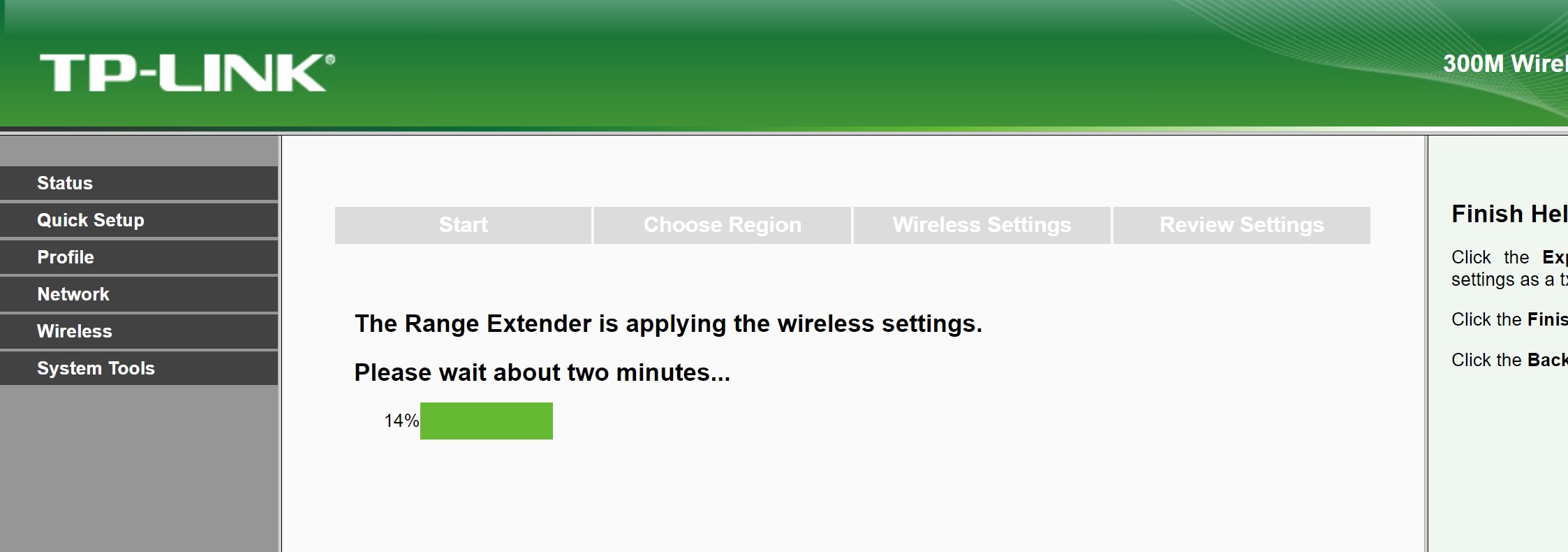The width and height of the screenshot is (1568, 552).
Task: Open the Wireless sidebar menu
Action: pos(75,331)
